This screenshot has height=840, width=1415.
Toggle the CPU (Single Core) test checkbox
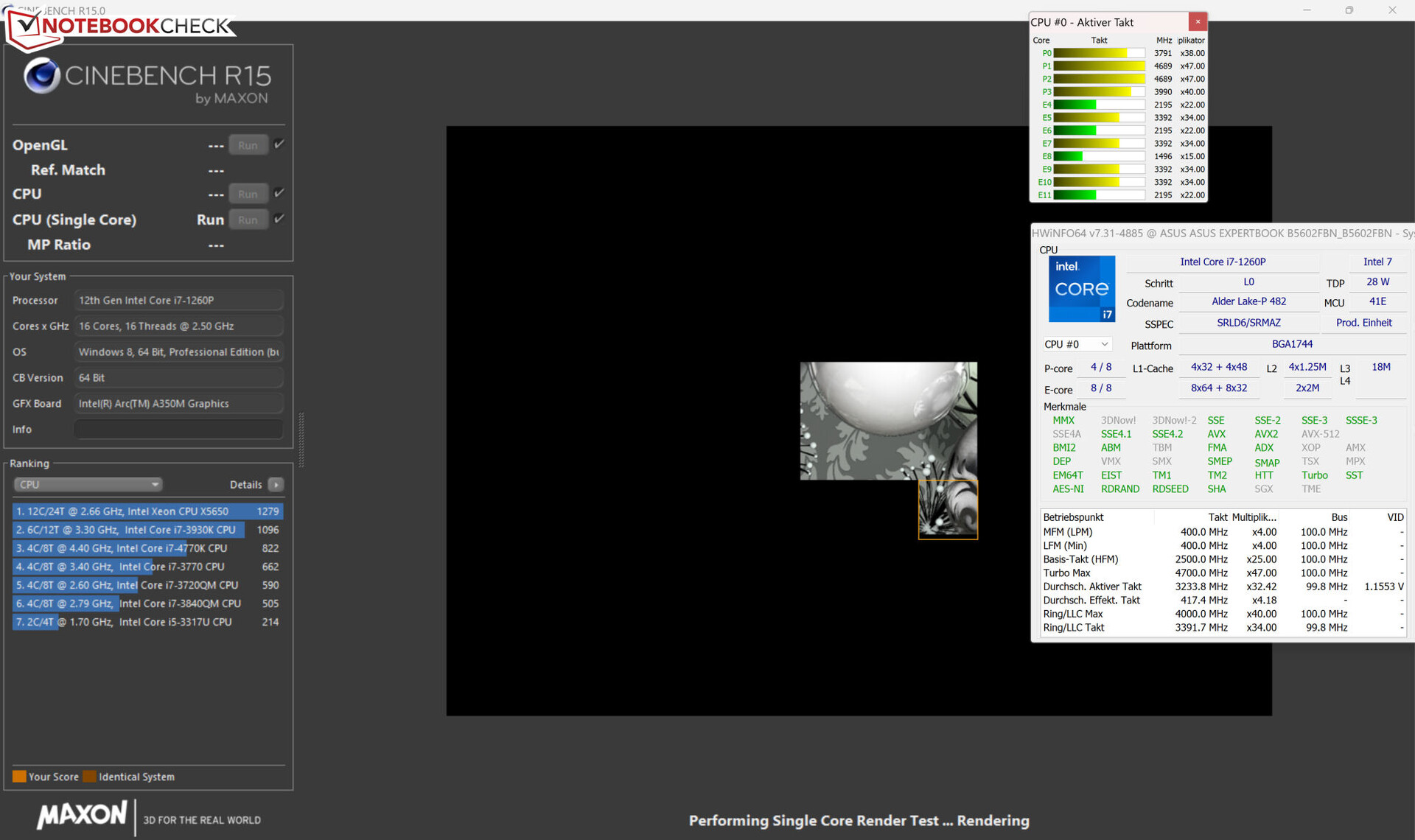[x=279, y=219]
